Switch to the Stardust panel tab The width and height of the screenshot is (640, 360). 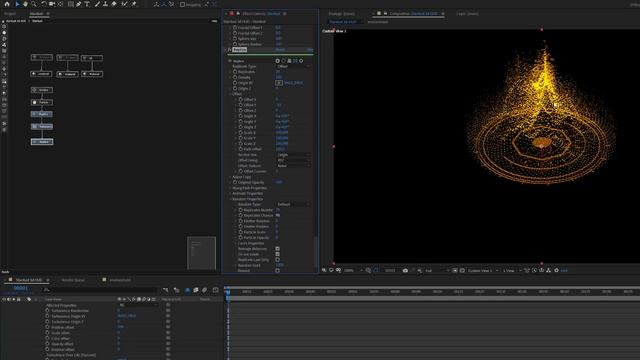(x=36, y=14)
